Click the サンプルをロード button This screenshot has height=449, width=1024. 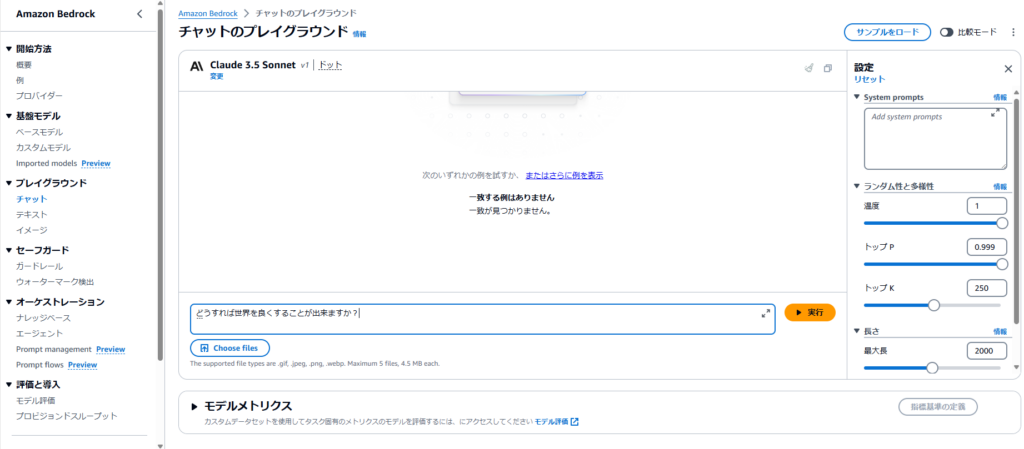pyautogui.click(x=887, y=32)
